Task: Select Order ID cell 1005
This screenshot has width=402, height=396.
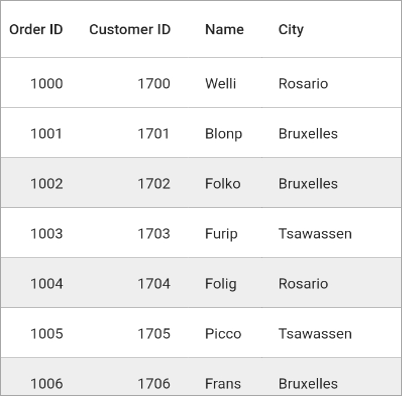Action: coord(47,334)
